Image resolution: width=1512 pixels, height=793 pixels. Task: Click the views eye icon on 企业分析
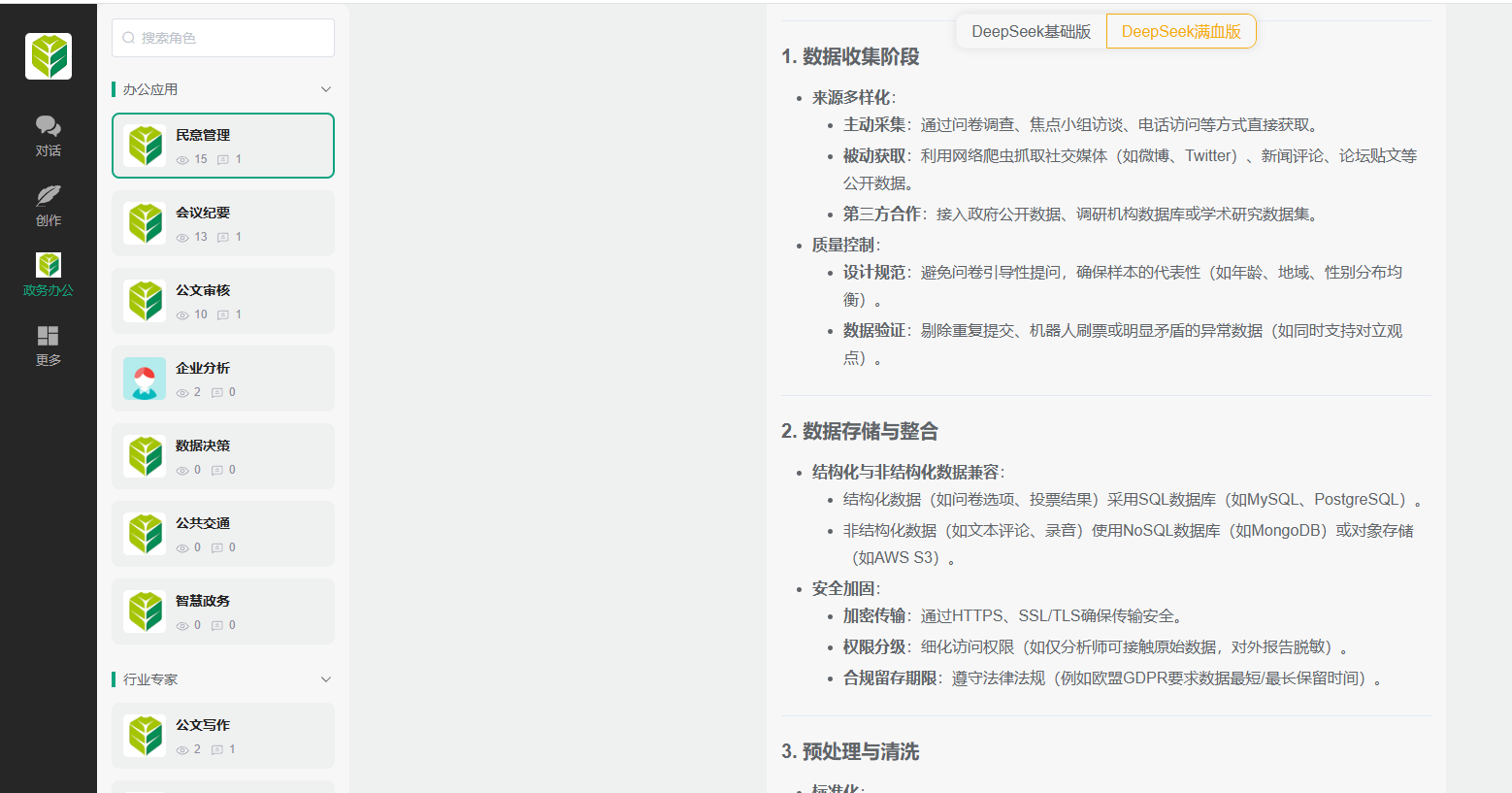[182, 393]
